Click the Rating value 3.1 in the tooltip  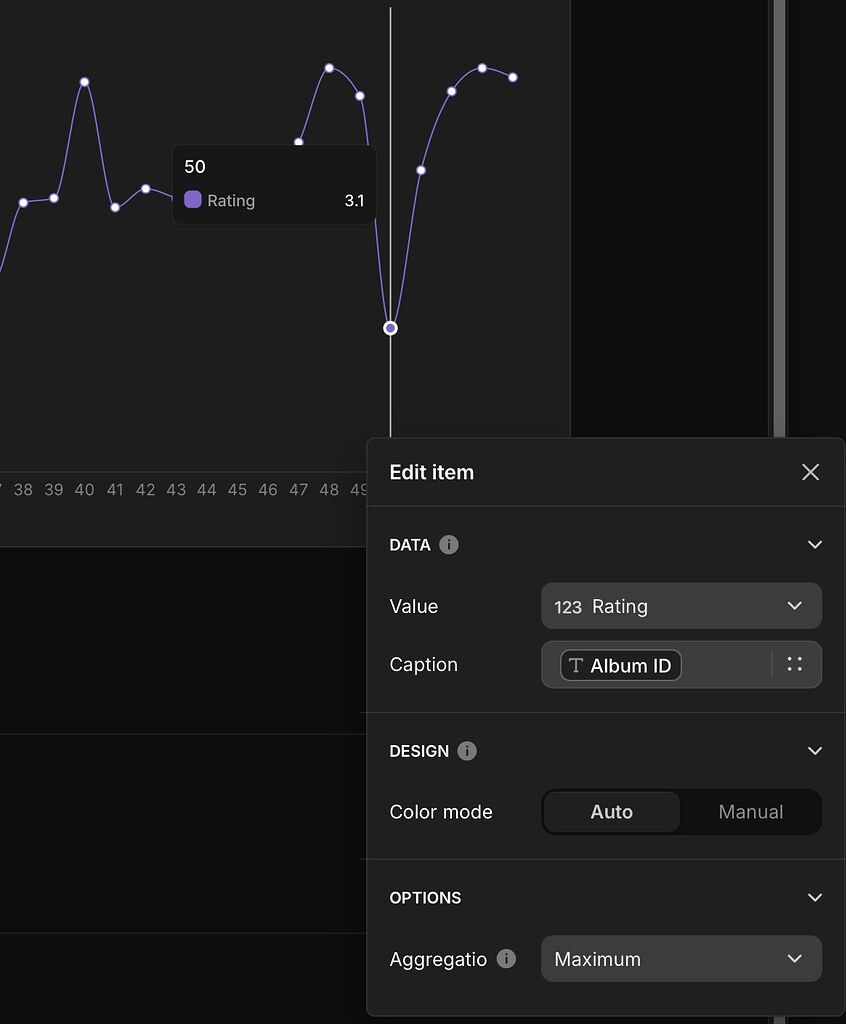(354, 200)
